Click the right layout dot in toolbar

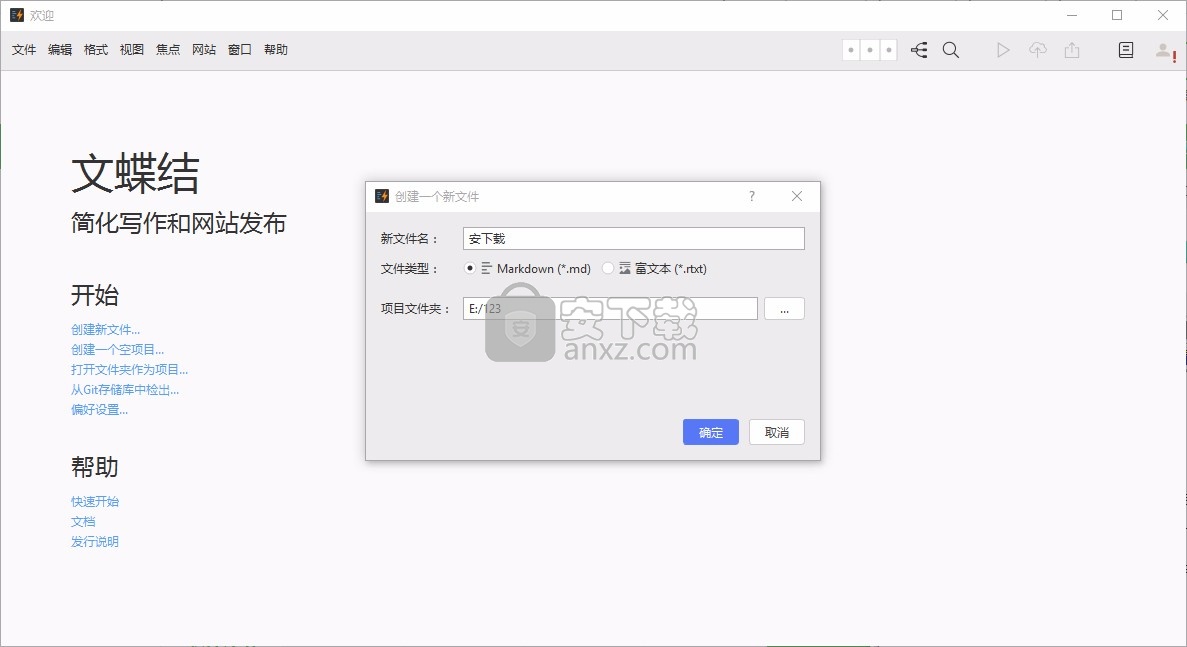(x=889, y=50)
